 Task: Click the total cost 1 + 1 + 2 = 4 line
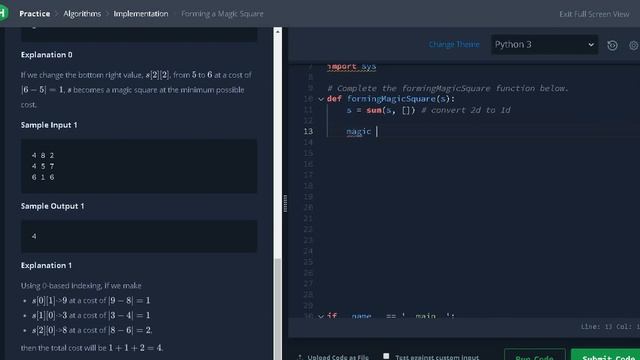point(92,348)
